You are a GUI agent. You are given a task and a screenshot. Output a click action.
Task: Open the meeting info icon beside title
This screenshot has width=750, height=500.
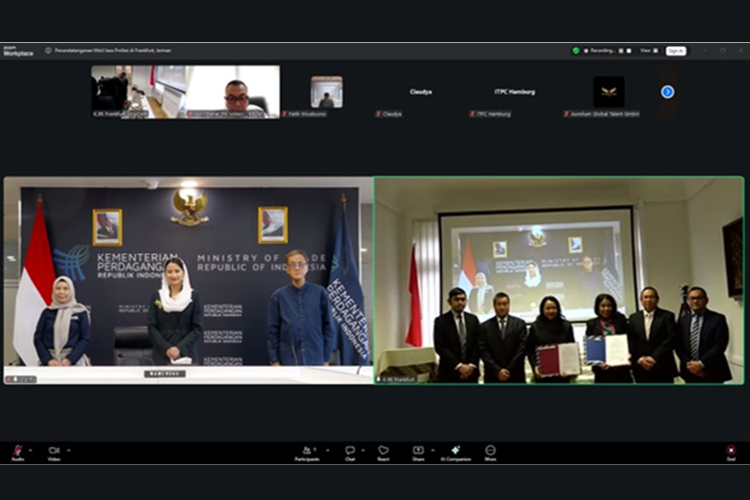pos(48,50)
